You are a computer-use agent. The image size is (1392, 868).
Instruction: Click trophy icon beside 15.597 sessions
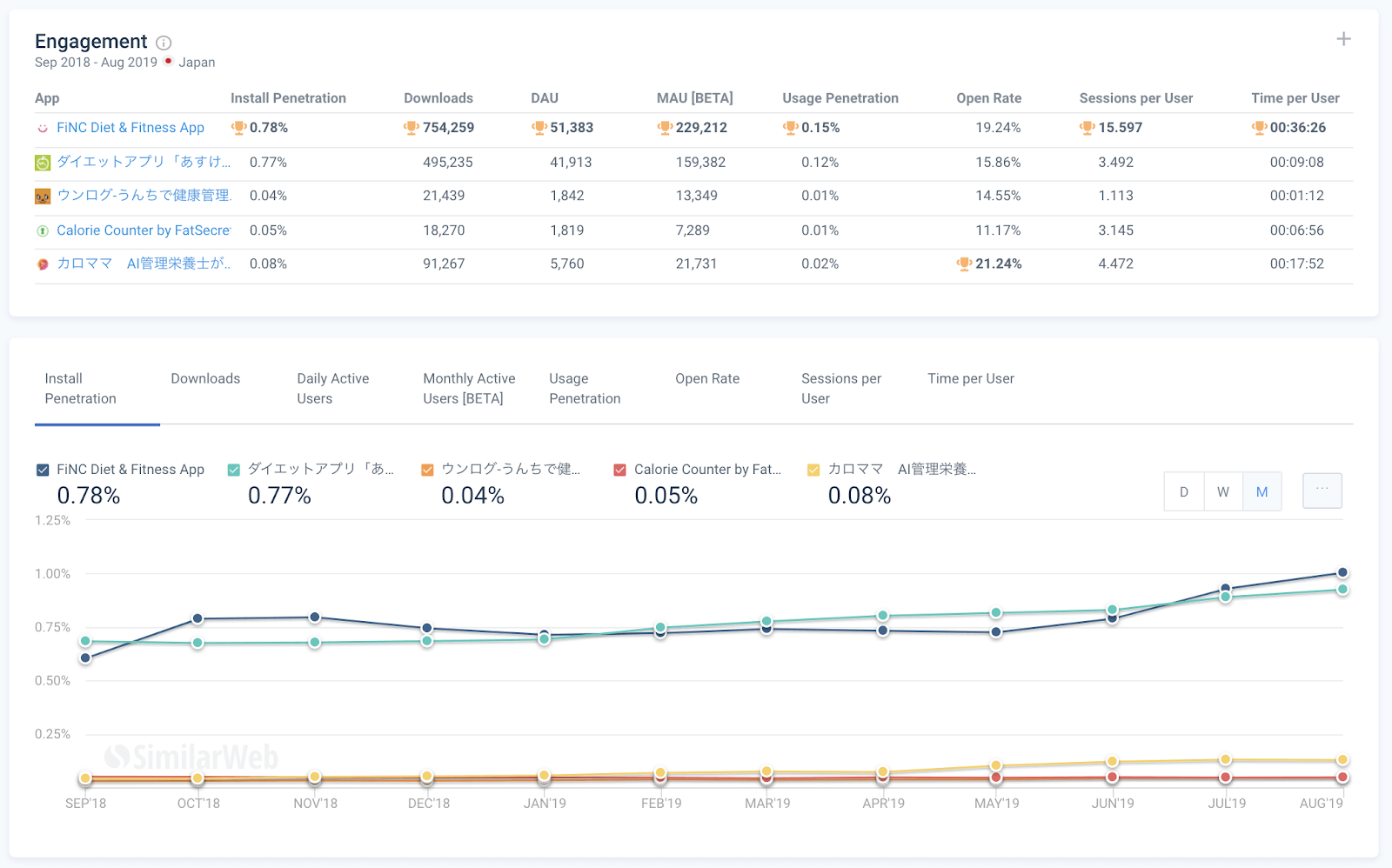coord(1087,128)
